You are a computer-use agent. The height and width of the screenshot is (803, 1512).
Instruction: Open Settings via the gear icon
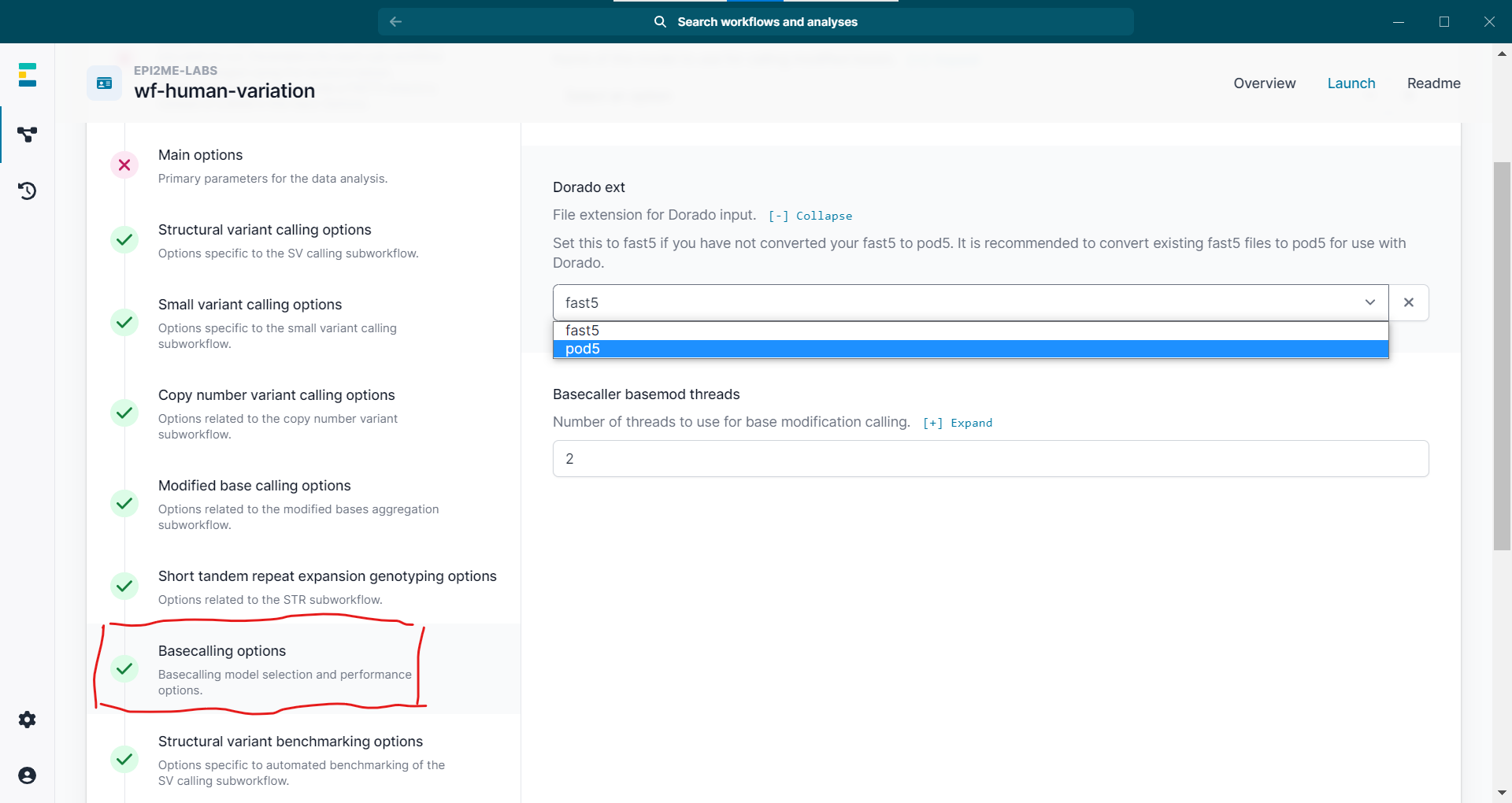coord(28,719)
